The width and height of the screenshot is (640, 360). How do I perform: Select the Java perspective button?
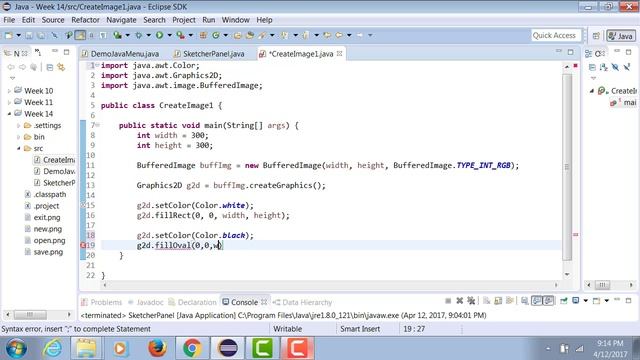(620, 36)
